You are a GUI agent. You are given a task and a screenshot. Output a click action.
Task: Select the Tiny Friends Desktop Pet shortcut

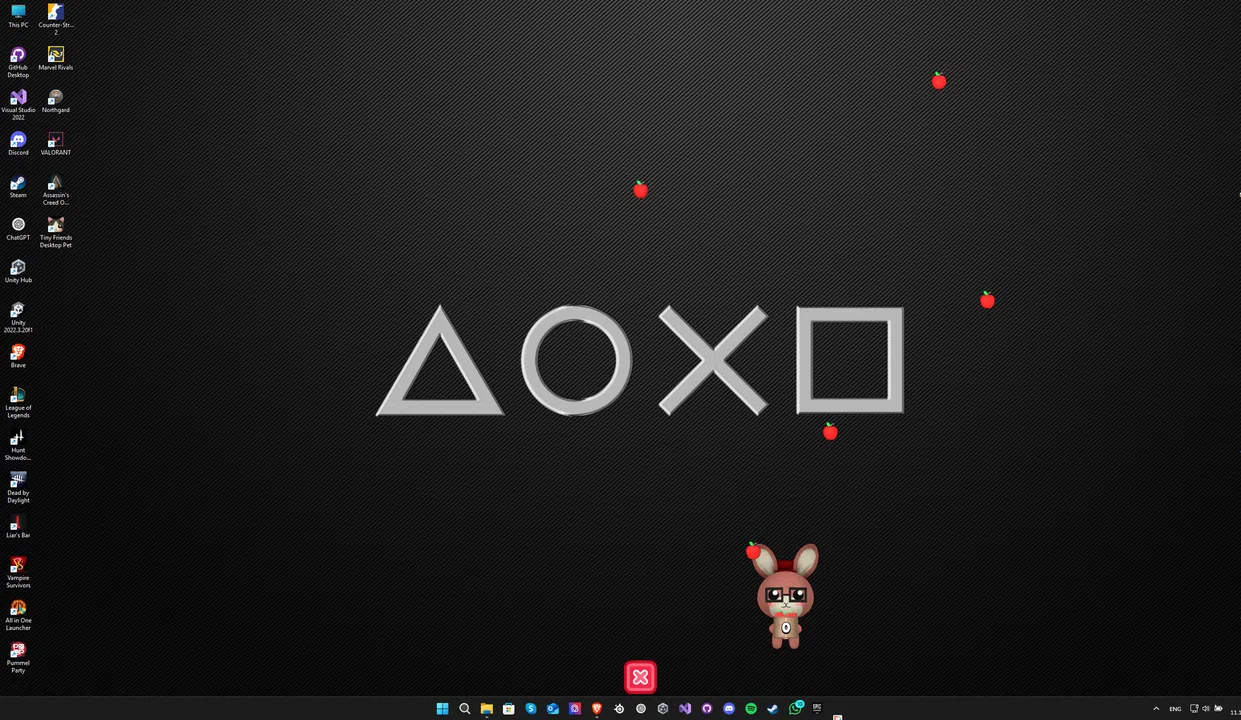(56, 232)
